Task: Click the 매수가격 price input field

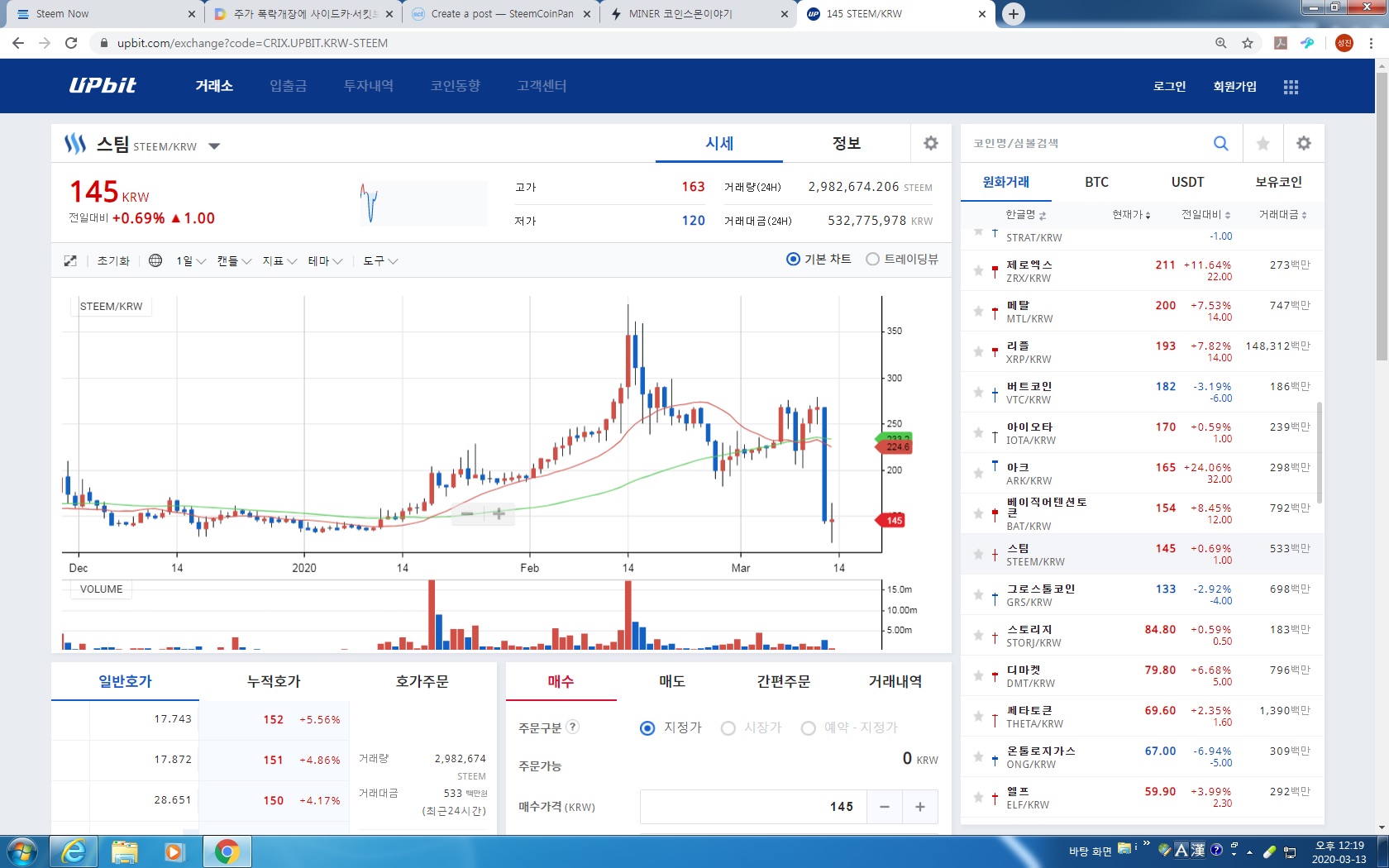Action: click(x=753, y=807)
